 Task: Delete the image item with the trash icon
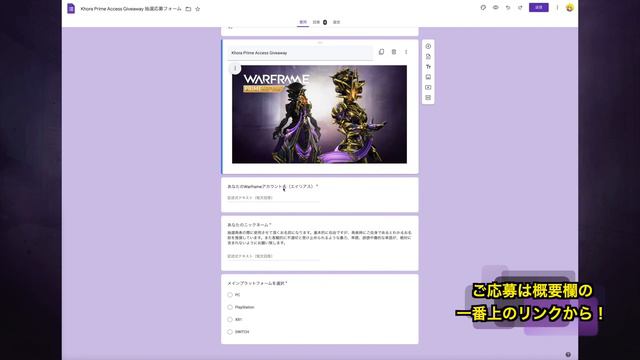click(x=394, y=52)
